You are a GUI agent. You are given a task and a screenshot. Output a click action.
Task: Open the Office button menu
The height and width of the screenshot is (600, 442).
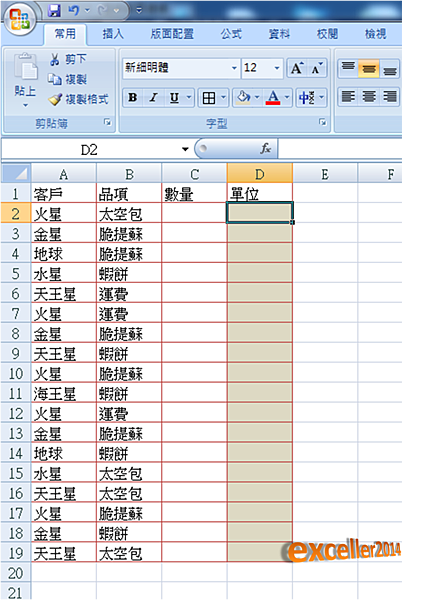tap(20, 20)
